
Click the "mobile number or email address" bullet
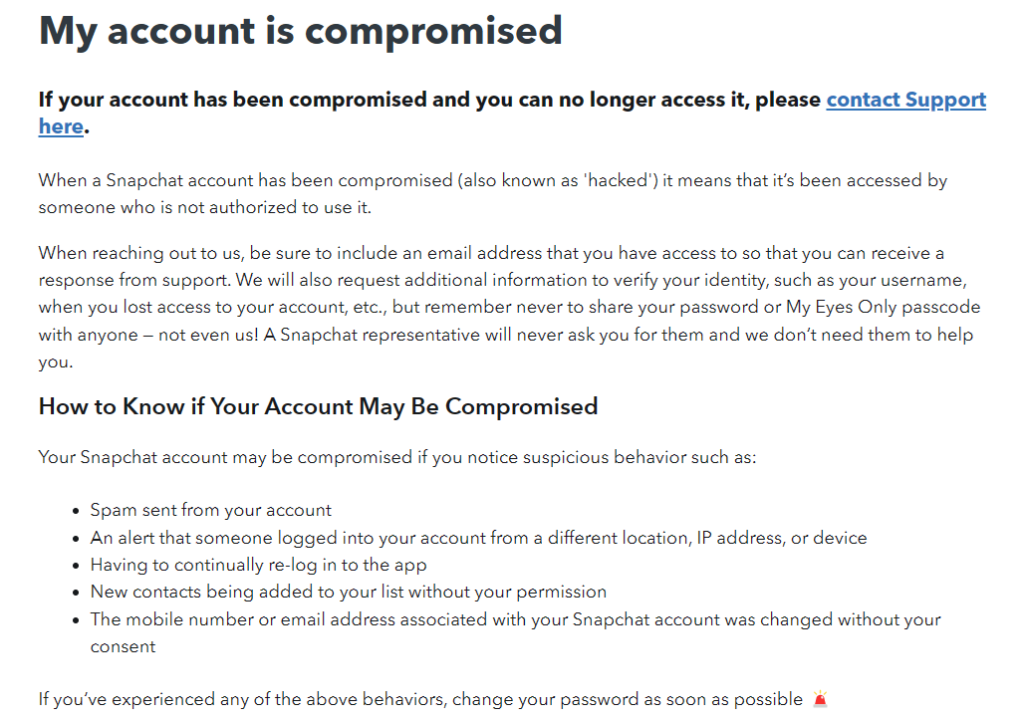tap(515, 619)
